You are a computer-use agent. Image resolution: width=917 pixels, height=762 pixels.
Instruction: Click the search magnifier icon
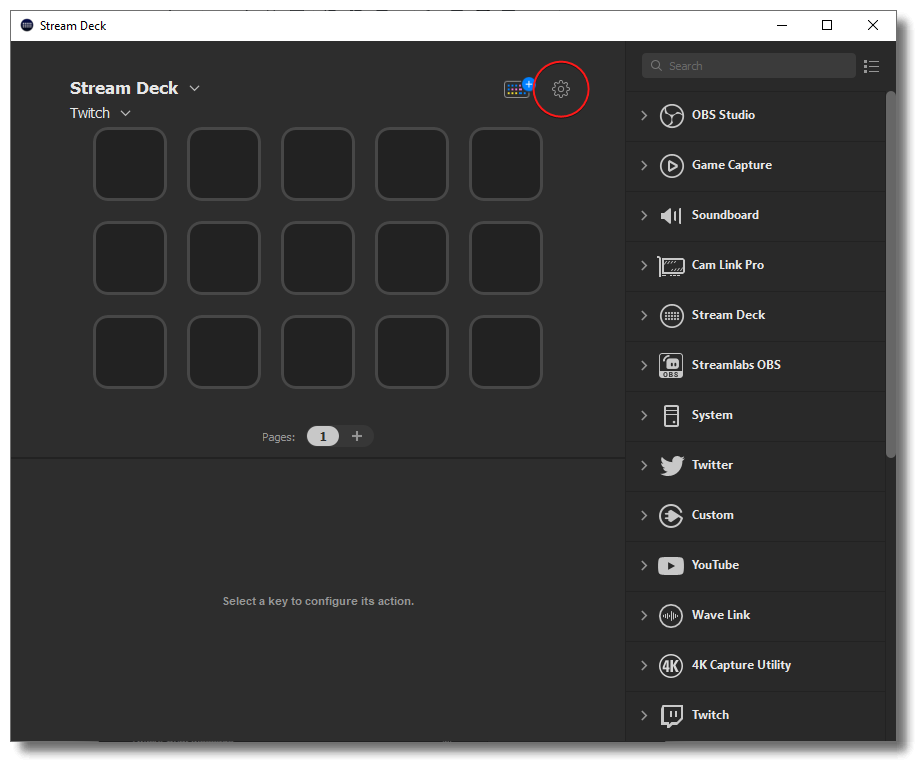pyautogui.click(x=656, y=65)
